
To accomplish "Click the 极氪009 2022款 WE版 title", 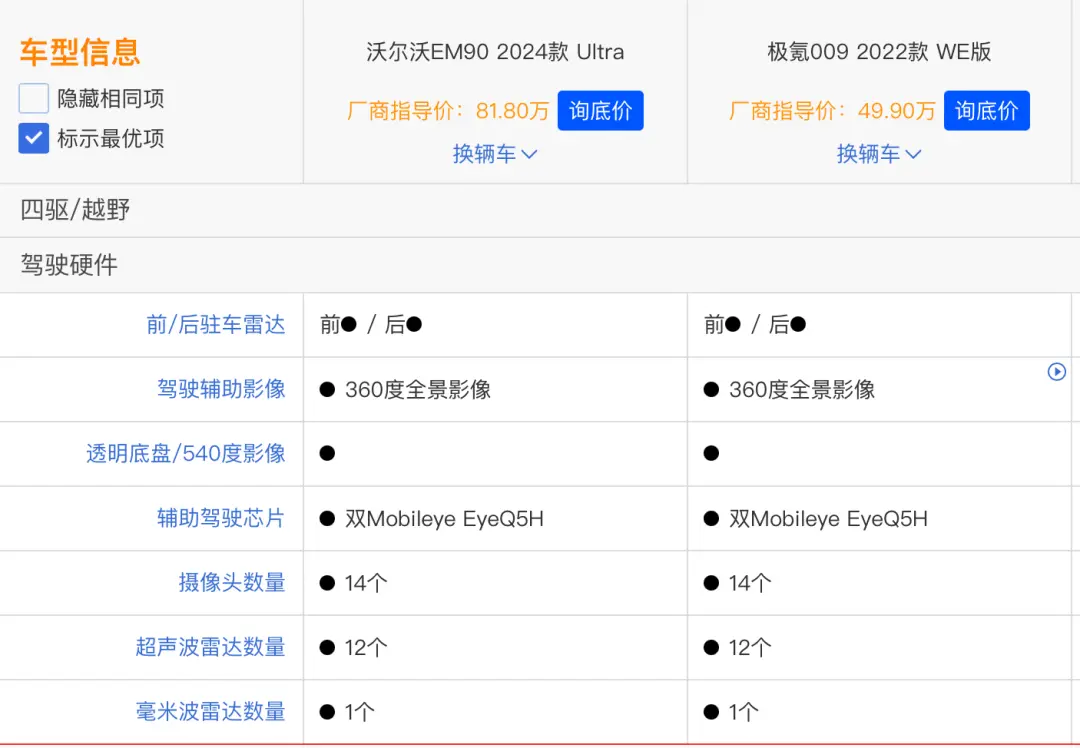I will coord(880,52).
